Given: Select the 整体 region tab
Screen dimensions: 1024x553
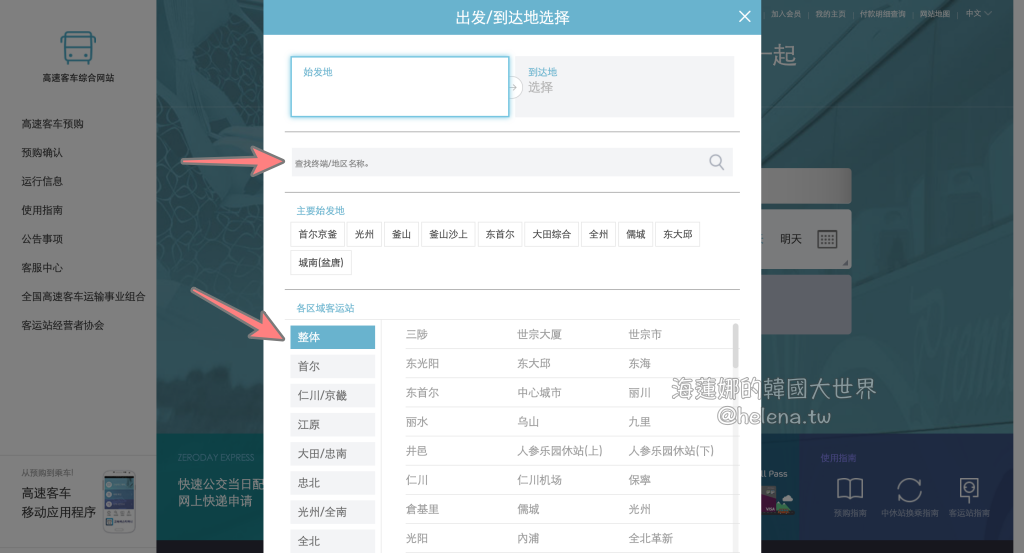Looking at the screenshot, I should click(x=332, y=337).
